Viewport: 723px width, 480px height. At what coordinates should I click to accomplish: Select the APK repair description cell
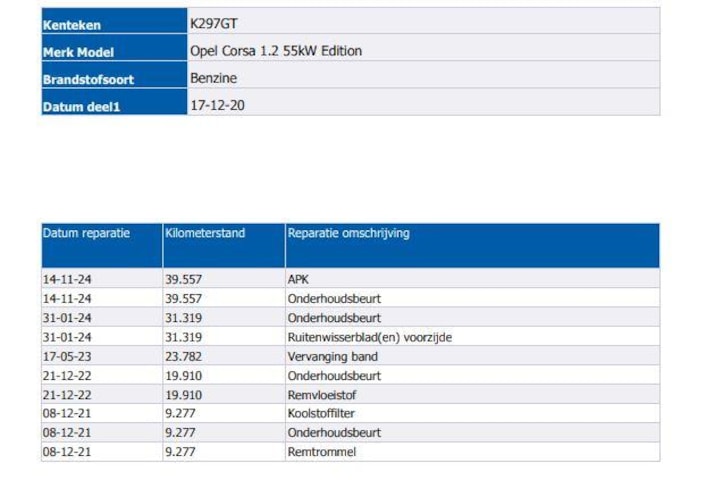point(298,280)
